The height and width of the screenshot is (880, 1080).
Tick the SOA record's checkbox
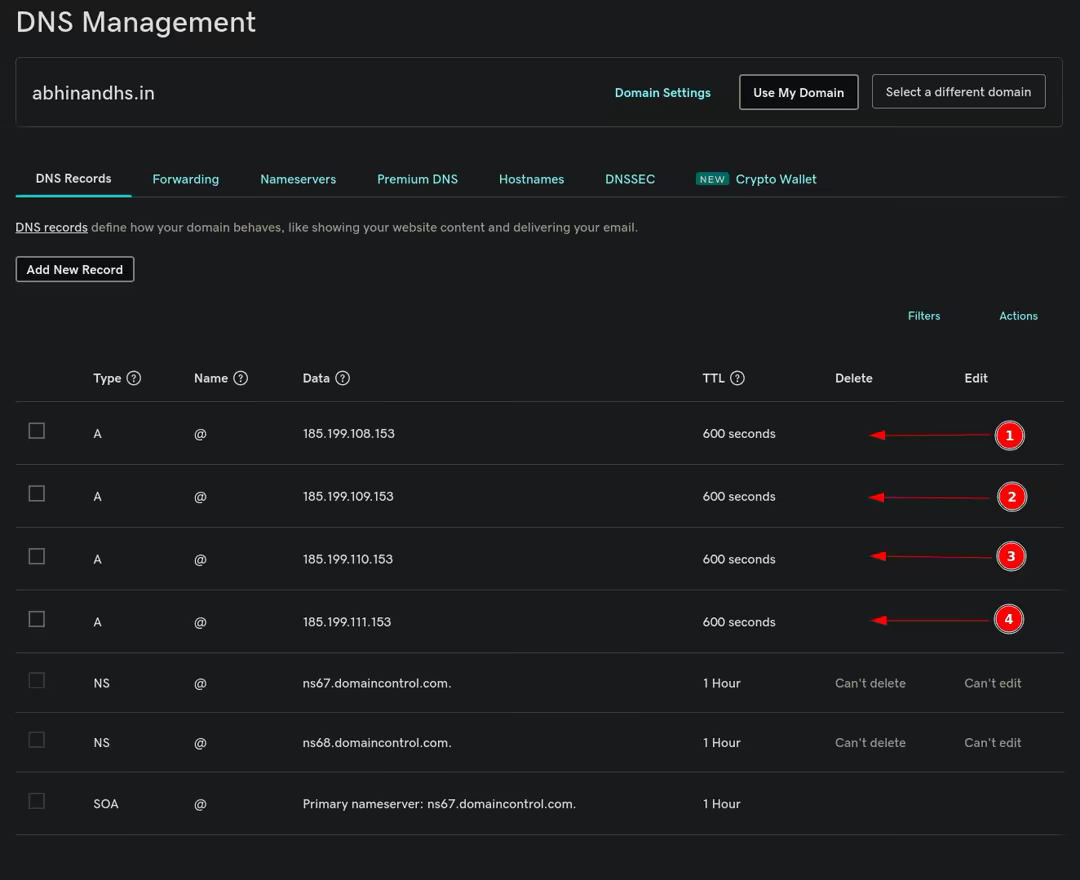[x=37, y=800]
